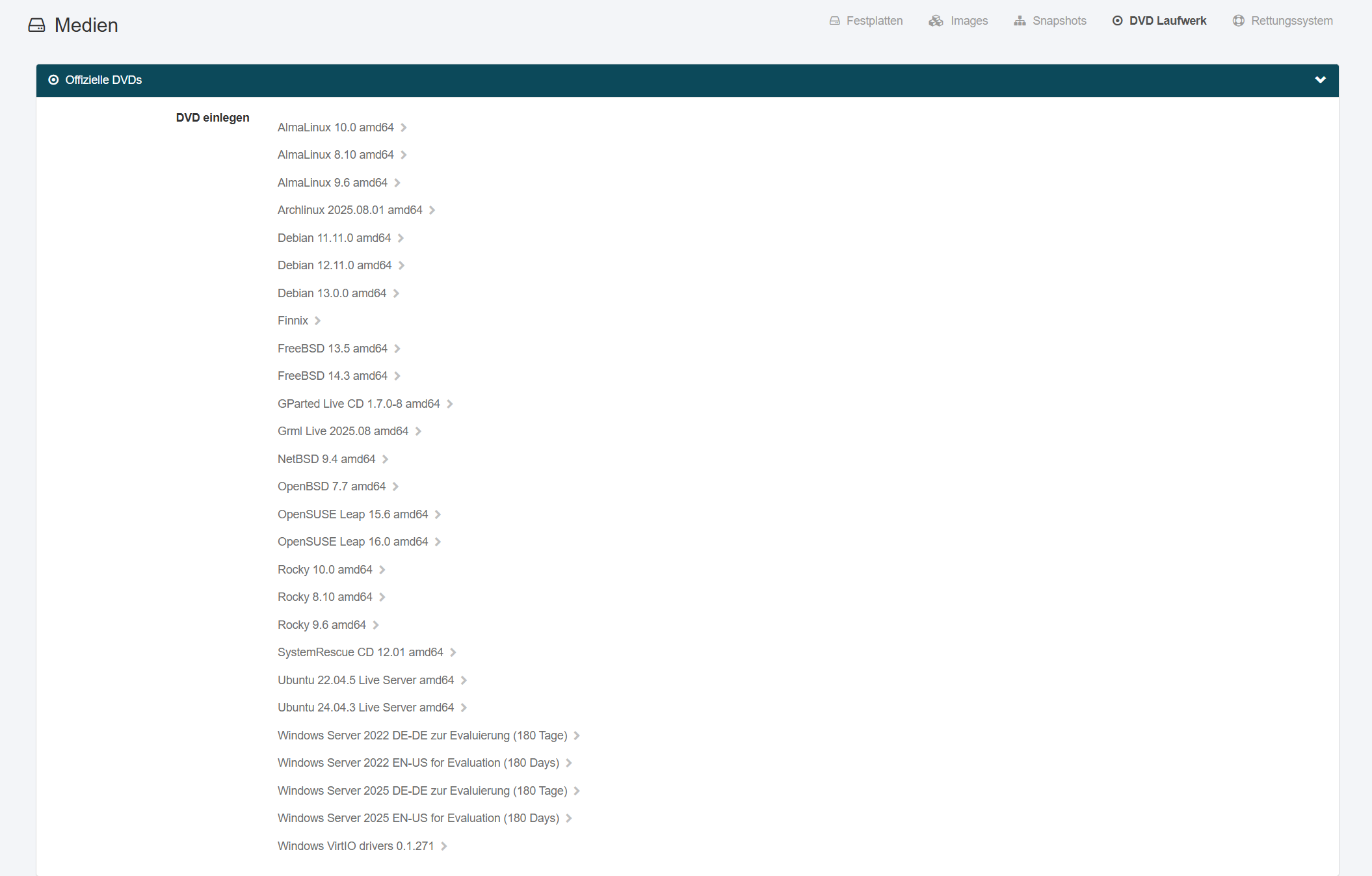Image resolution: width=1372 pixels, height=876 pixels.
Task: Insert AlmaLinux 8.10 amd64 DVD
Action: pyautogui.click(x=342, y=155)
